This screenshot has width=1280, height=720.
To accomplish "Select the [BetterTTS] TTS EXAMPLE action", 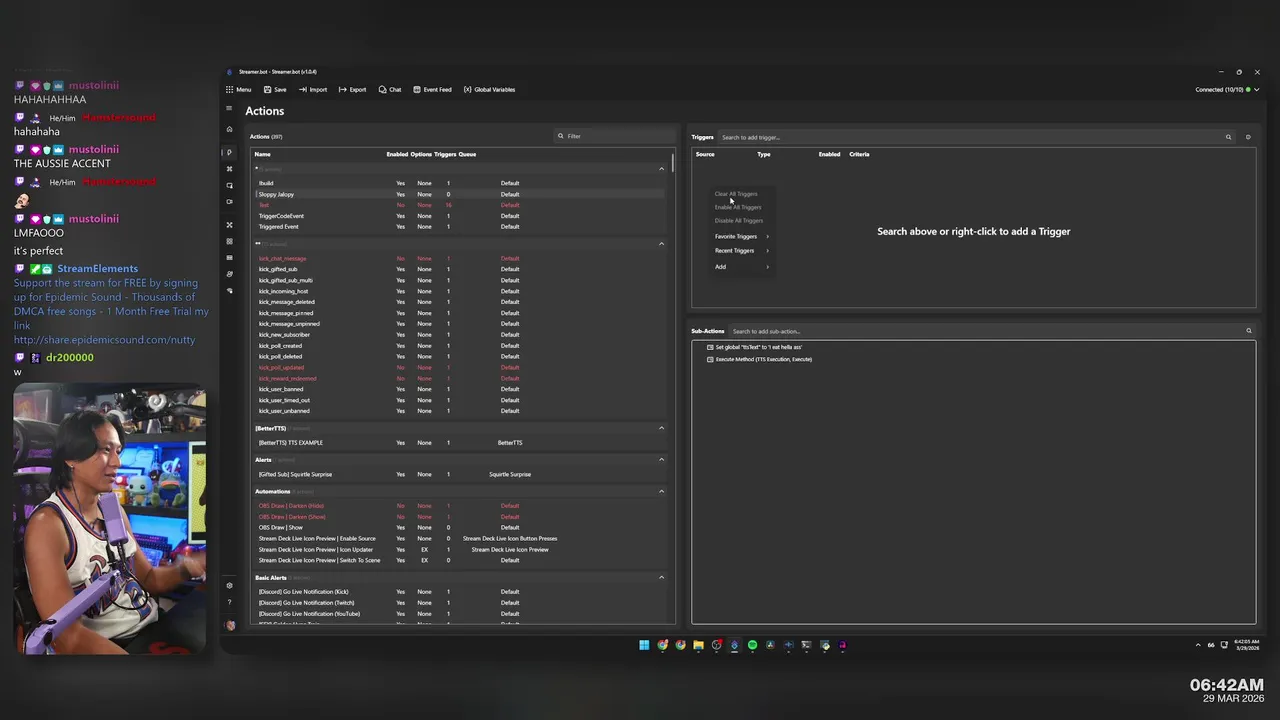I will [460, 443].
